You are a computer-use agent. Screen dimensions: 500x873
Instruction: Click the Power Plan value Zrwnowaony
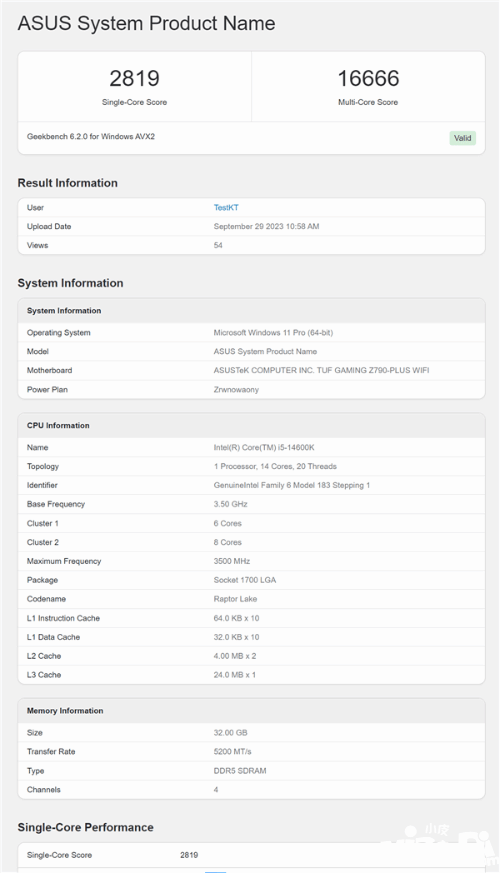coord(236,389)
